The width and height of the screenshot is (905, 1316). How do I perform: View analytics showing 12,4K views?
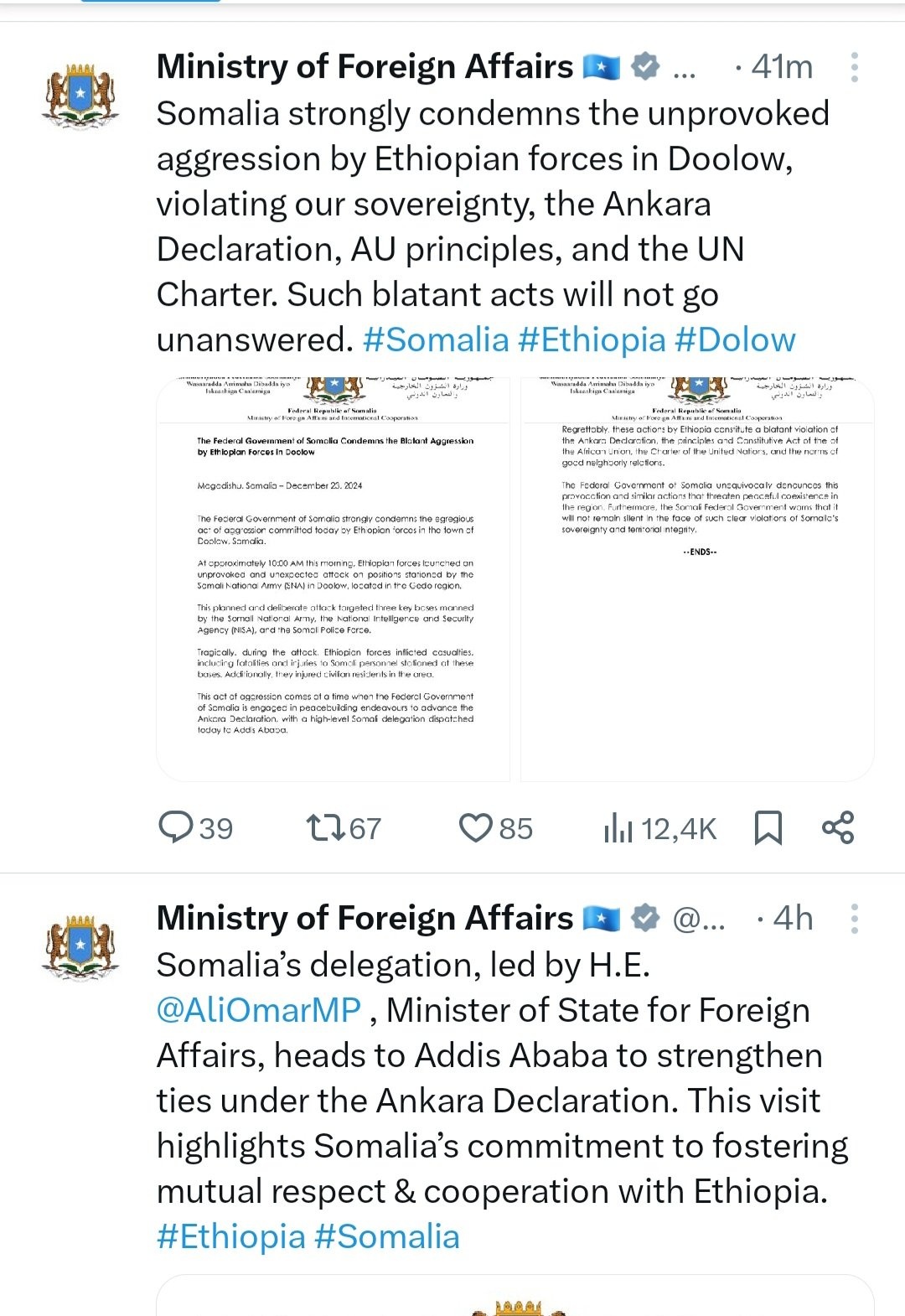pos(659,828)
